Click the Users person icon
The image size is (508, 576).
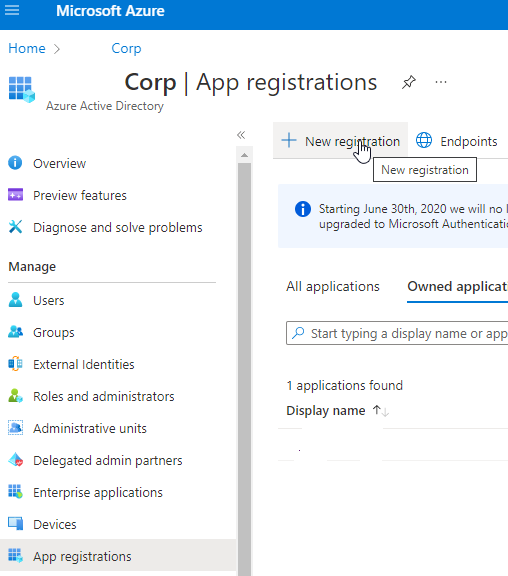15,300
